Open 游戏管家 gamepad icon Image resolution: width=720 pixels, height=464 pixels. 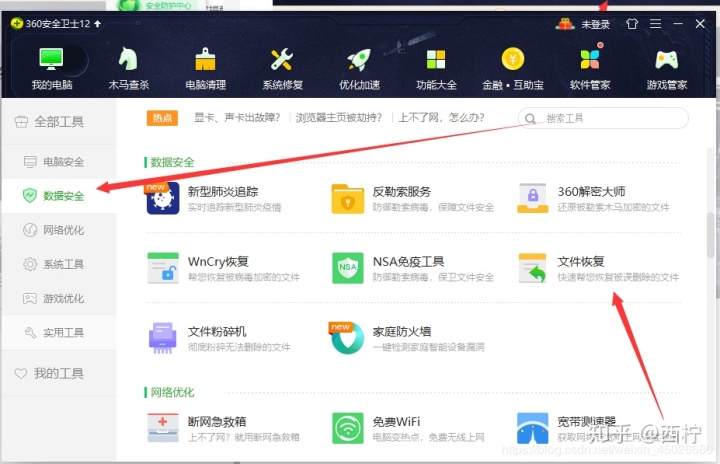click(x=666, y=59)
